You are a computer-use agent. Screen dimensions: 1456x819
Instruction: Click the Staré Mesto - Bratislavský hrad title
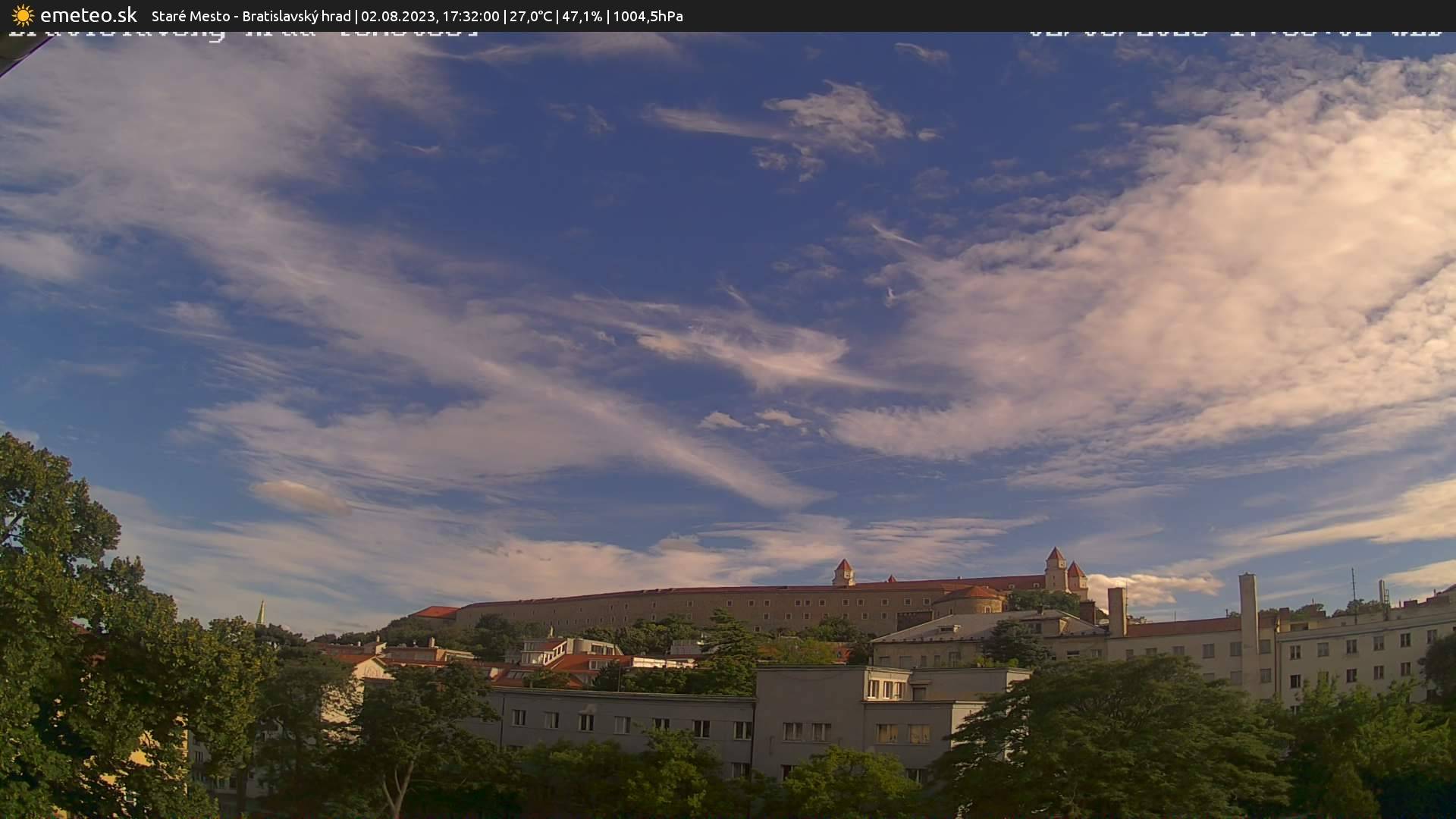pos(251,17)
